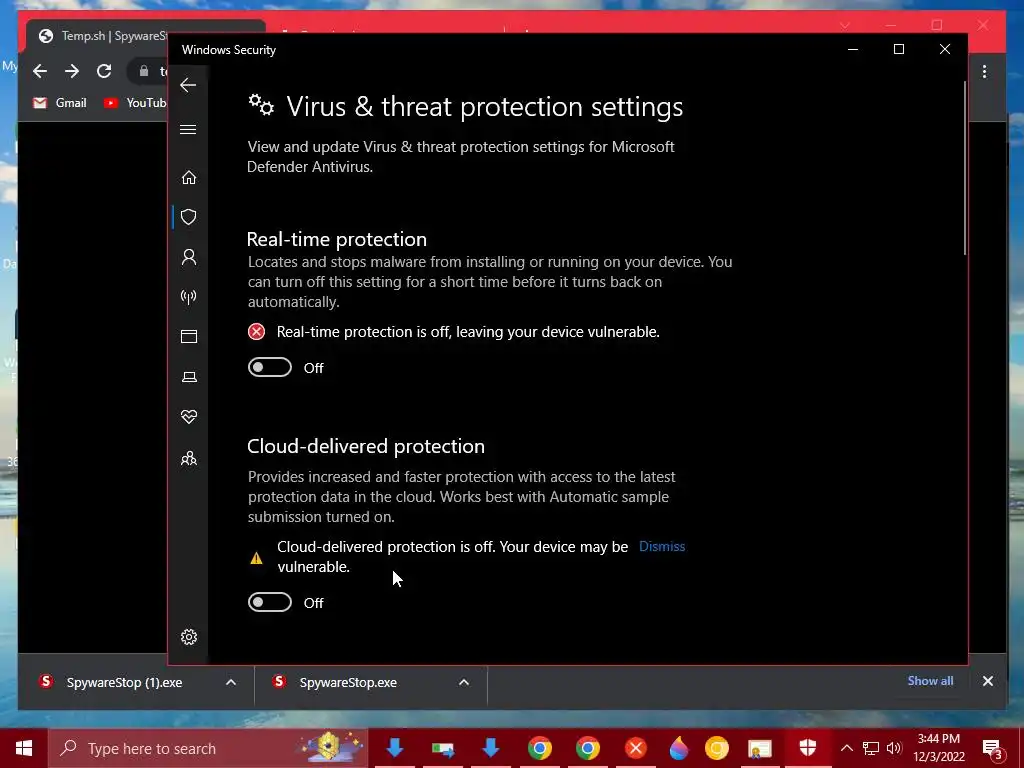Click the taskbar search box
The height and width of the screenshot is (768, 1024).
(208, 748)
